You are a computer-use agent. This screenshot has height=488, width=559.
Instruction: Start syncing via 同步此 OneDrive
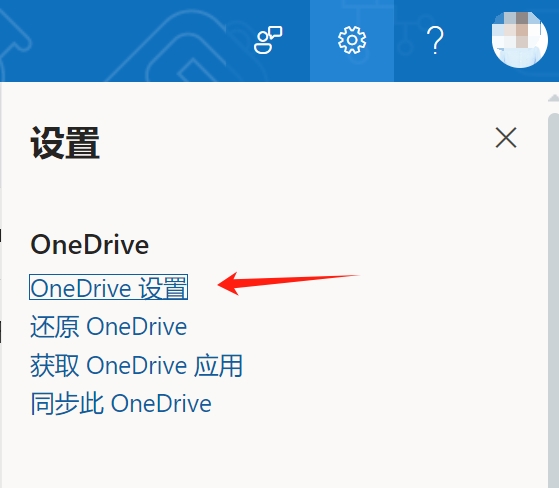pyautogui.click(x=121, y=404)
